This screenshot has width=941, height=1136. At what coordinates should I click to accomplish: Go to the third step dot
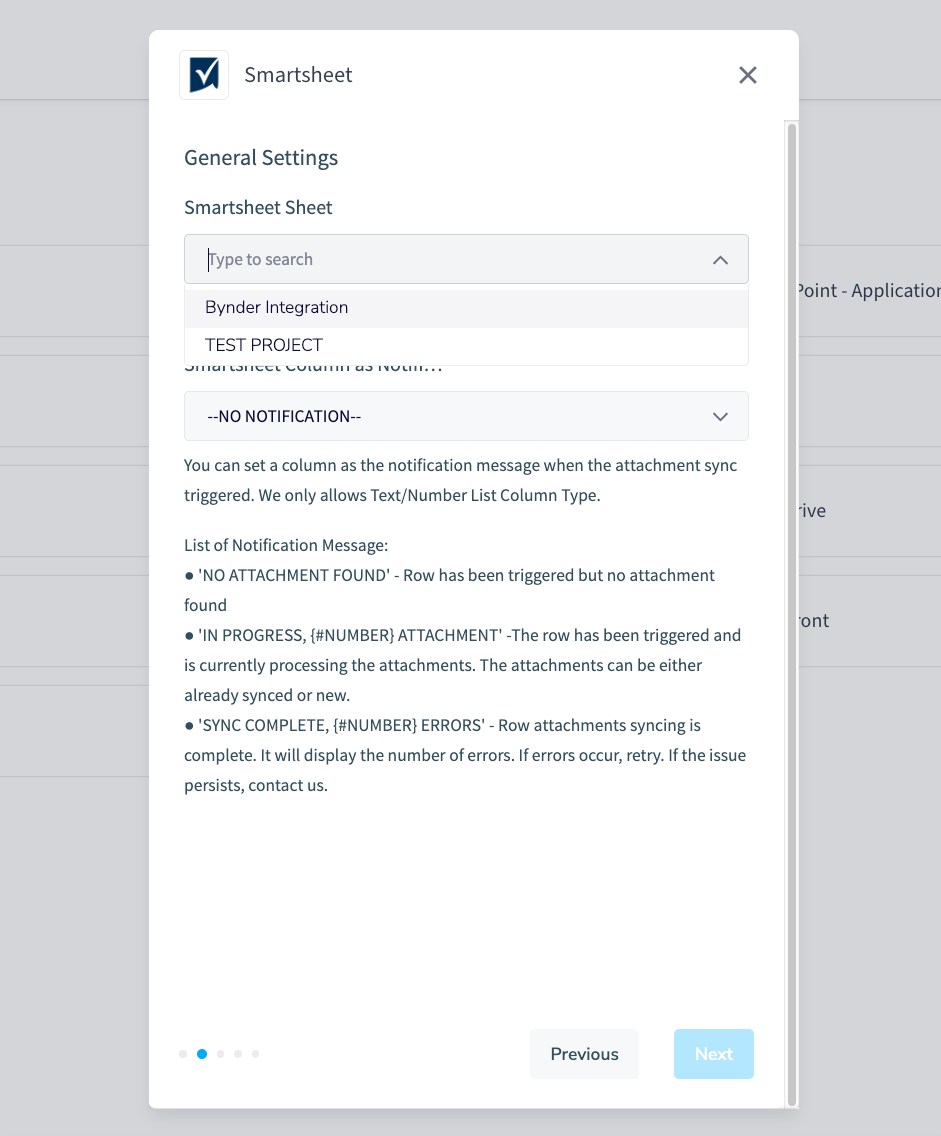pos(221,1054)
